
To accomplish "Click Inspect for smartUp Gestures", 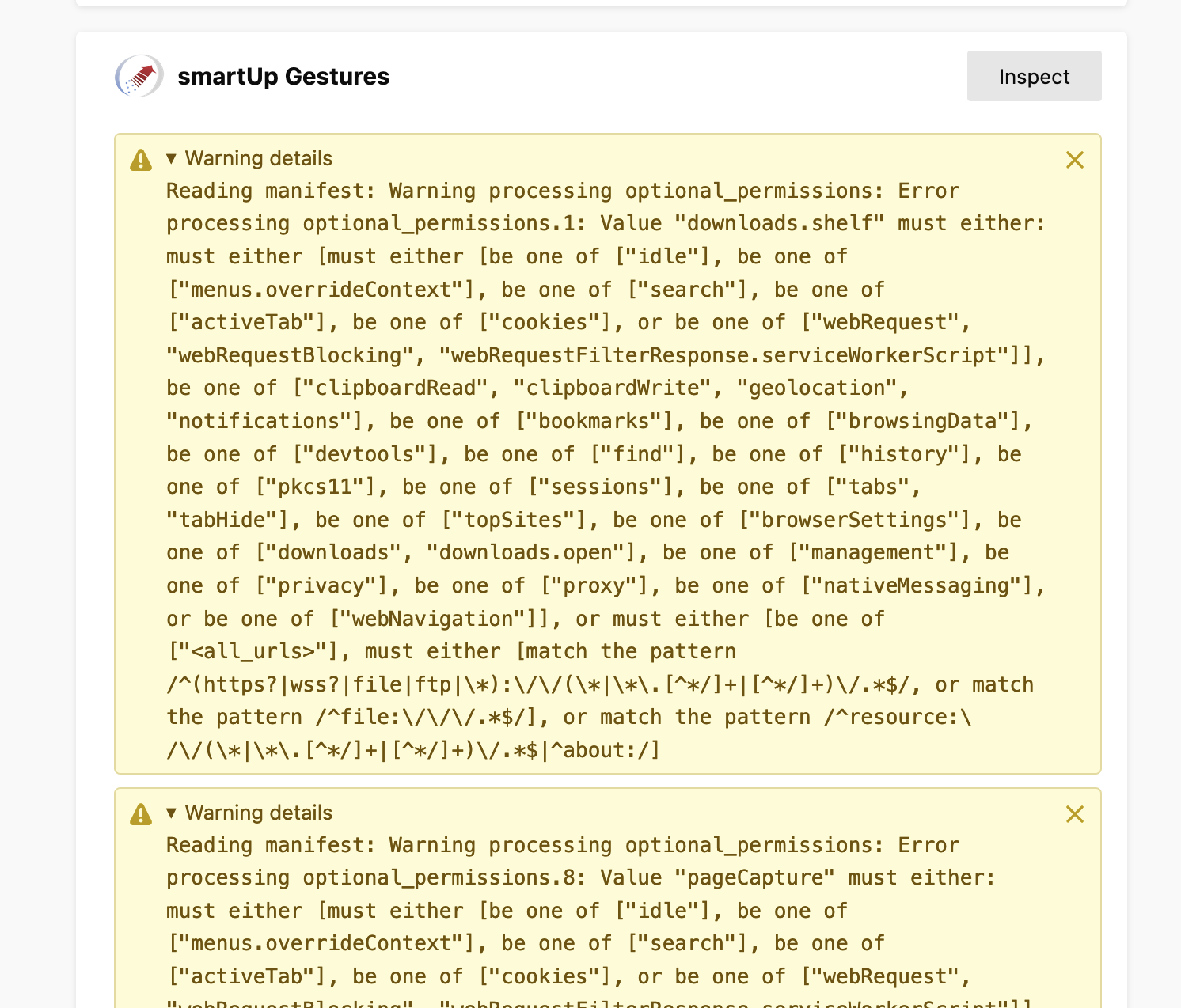I will 1034,76.
